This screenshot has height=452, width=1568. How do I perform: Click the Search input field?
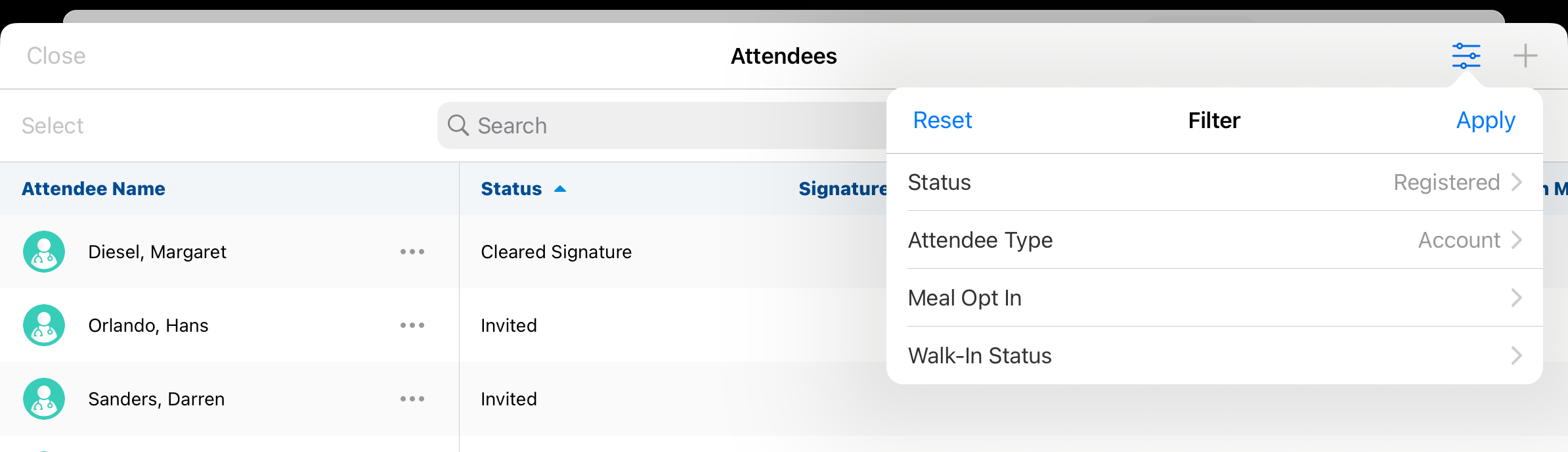tap(657, 125)
